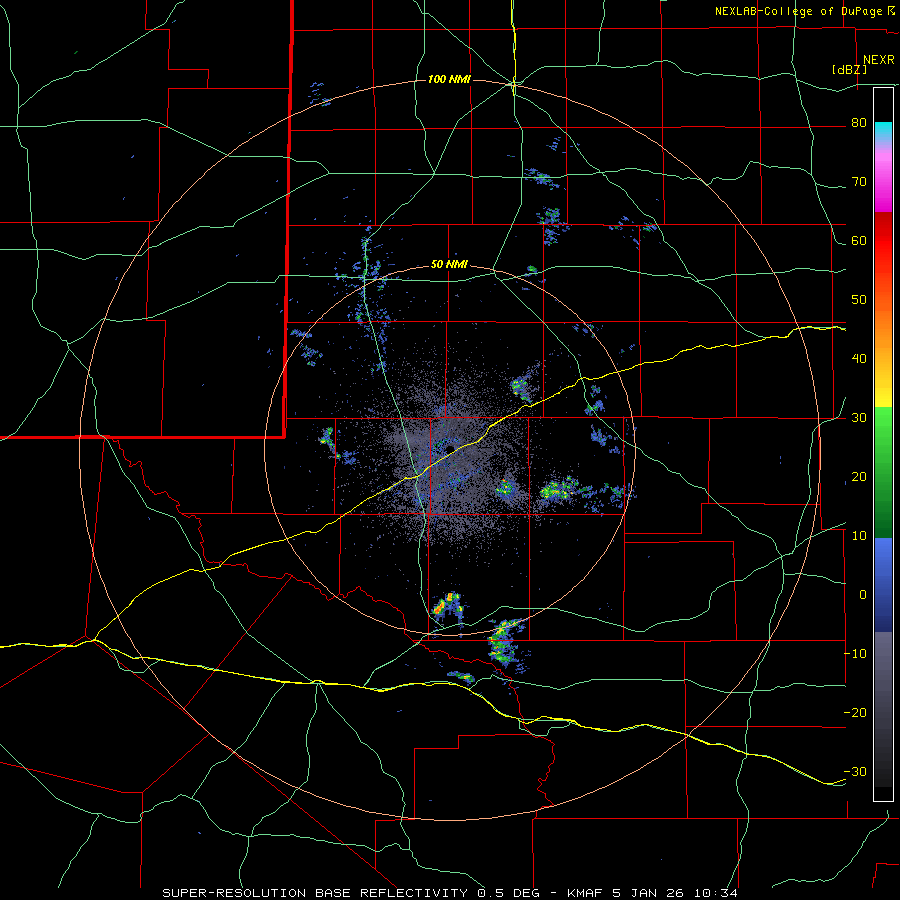Viewport: 900px width, 900px height.
Task: Click the cyan top segment of color bar
Action: pos(883,132)
